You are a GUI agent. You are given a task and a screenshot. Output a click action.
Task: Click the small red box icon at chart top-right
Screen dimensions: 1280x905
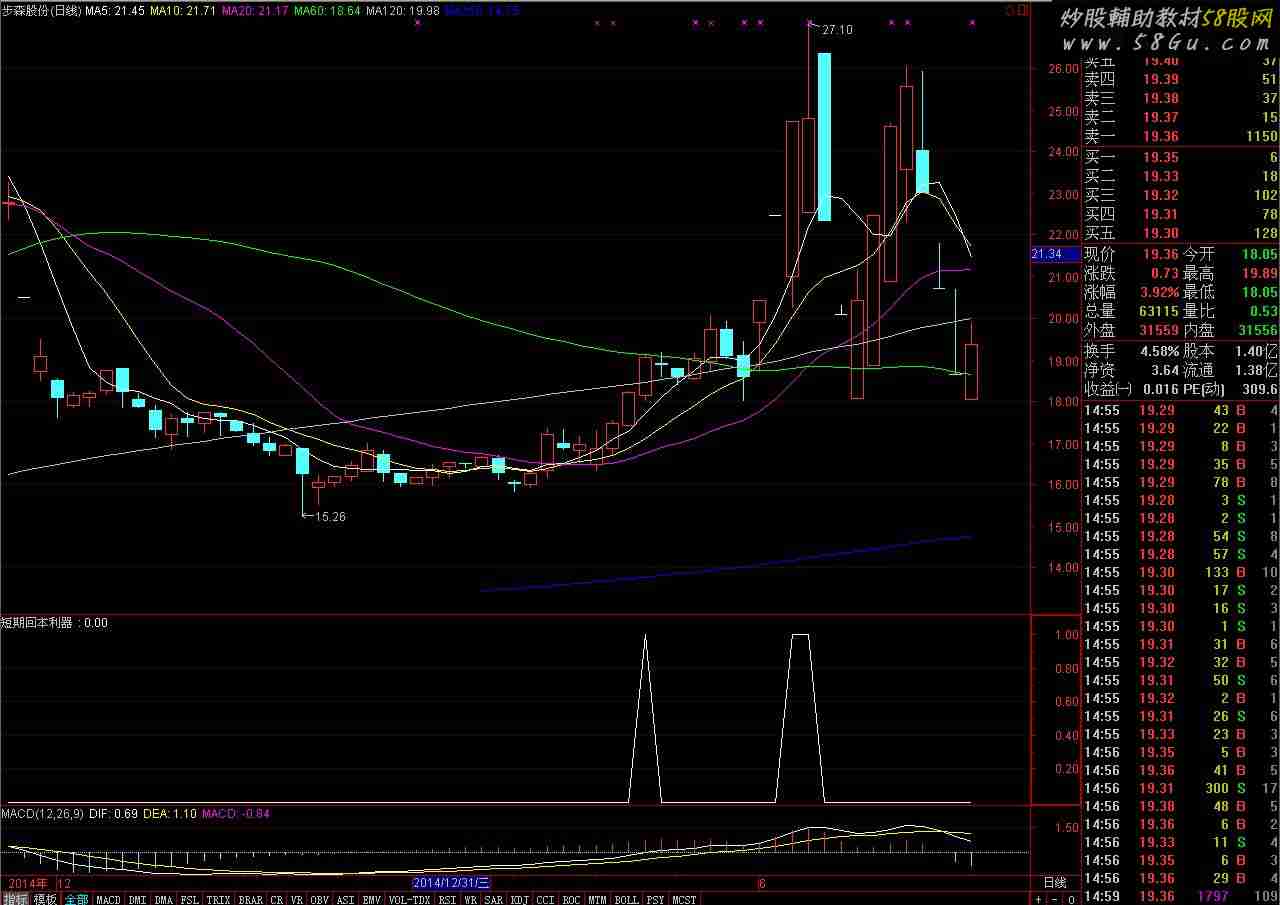pos(1011,10)
